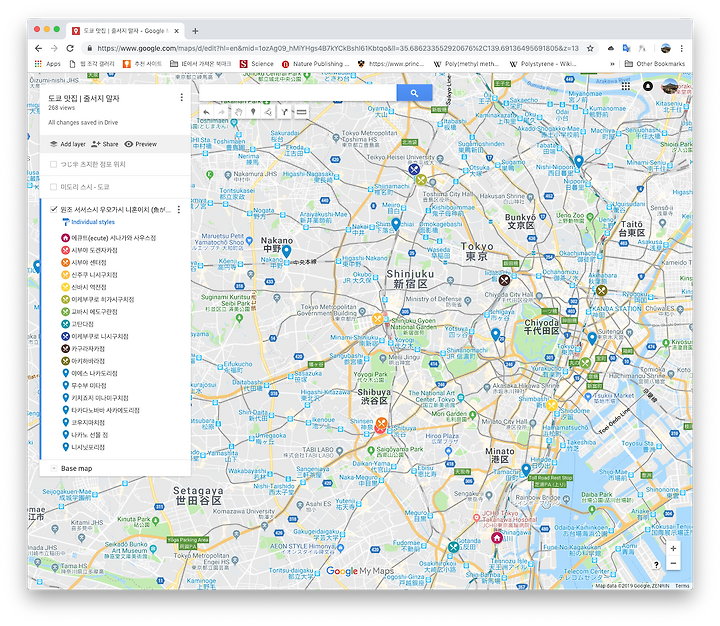Click the Share button
The image size is (720, 626).
coord(105,144)
